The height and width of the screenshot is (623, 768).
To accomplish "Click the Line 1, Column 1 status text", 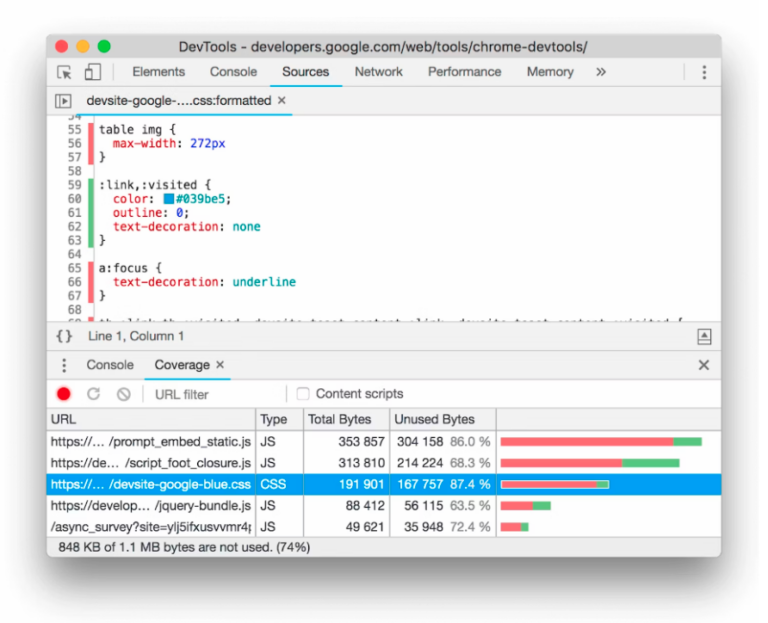I will tap(136, 336).
